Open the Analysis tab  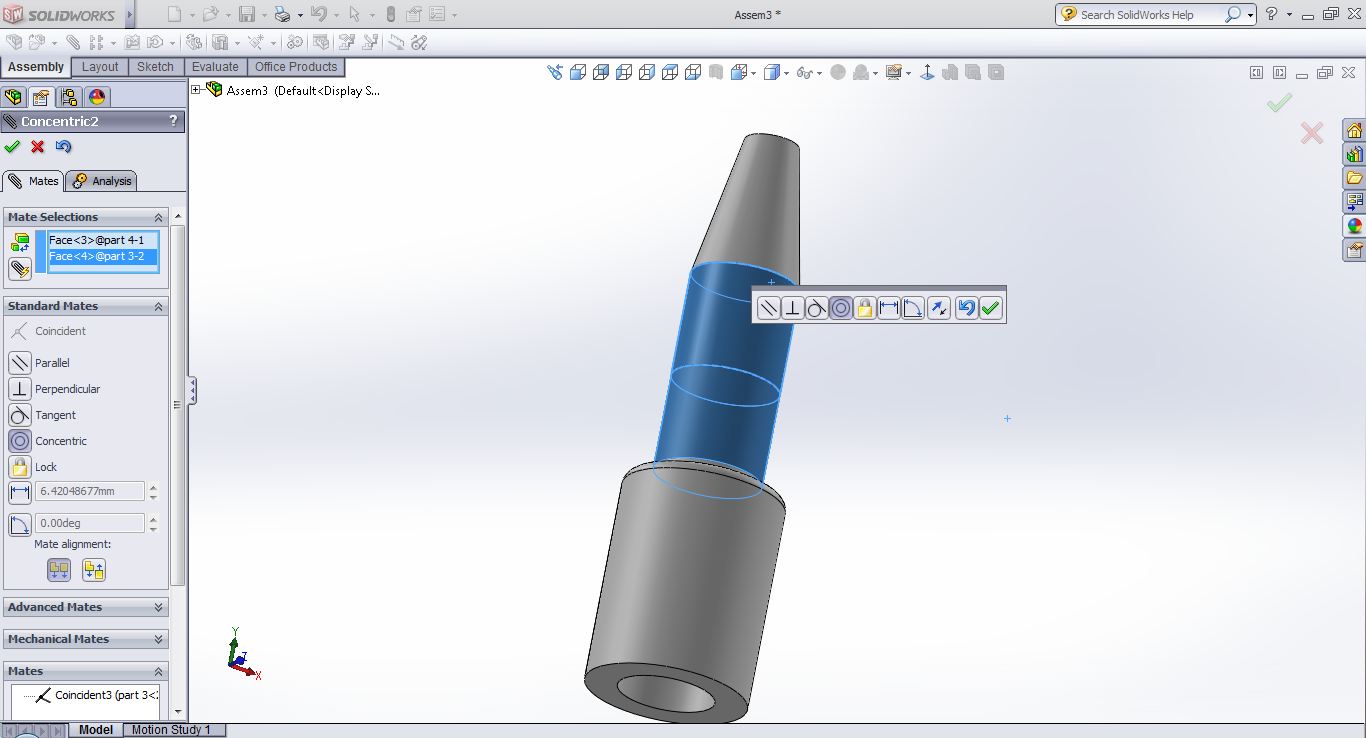[102, 181]
